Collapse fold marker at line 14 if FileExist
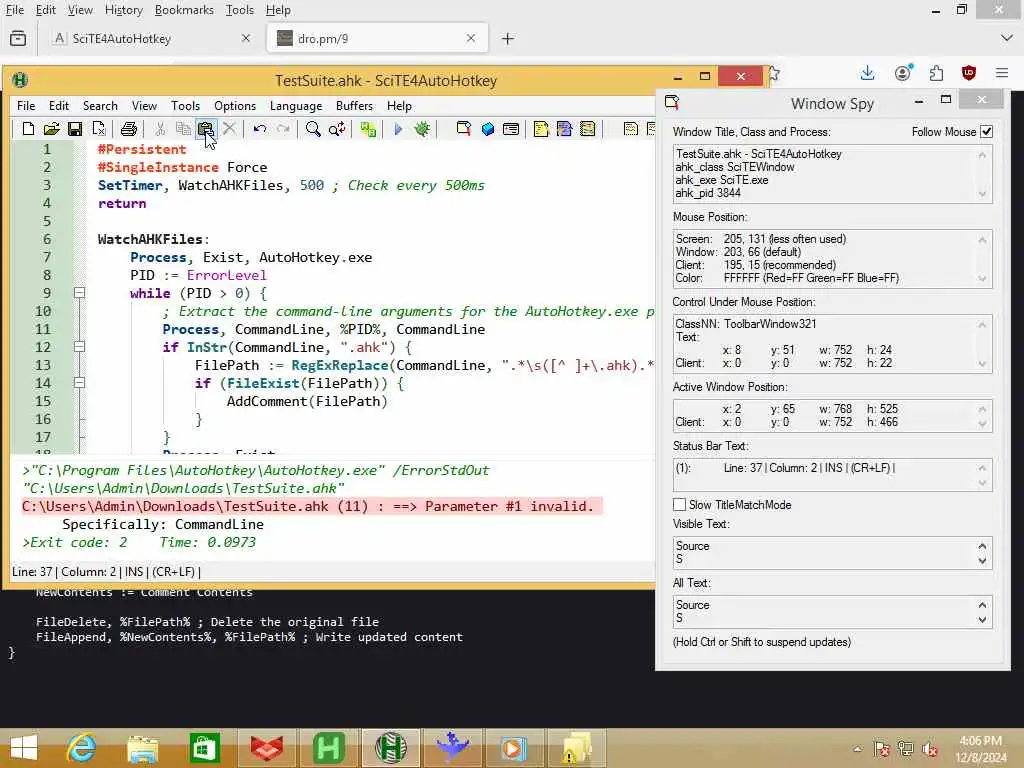Image resolution: width=1024 pixels, height=768 pixels. coord(79,383)
